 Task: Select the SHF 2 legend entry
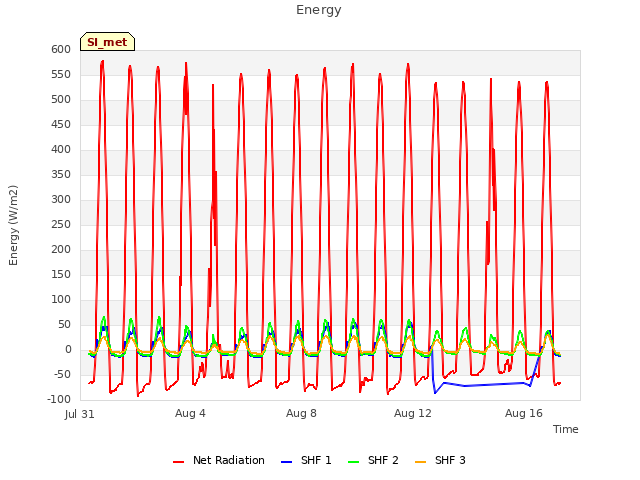[373, 460]
